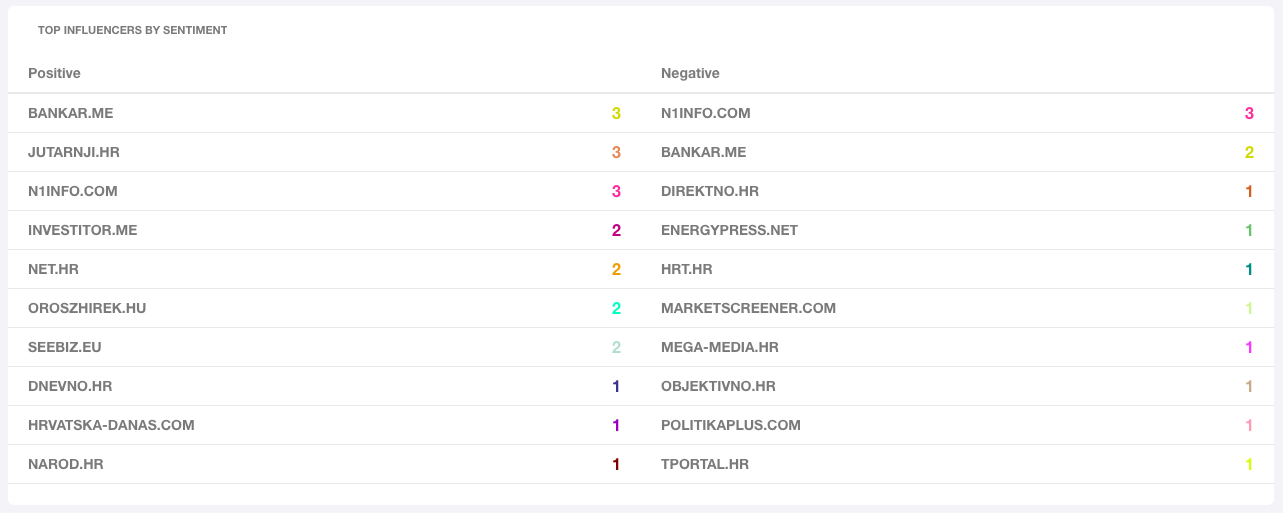Viewport: 1283px width, 513px height.
Task: Select the NAROD.HR entry
Action: (66, 464)
